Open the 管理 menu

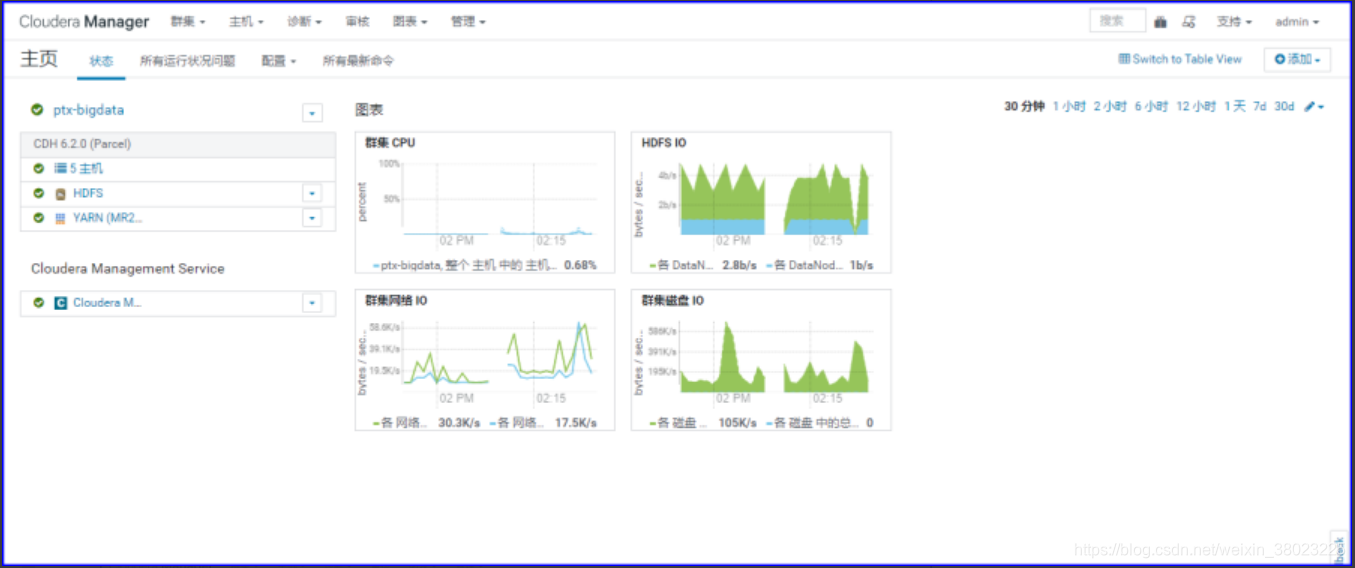pos(468,21)
